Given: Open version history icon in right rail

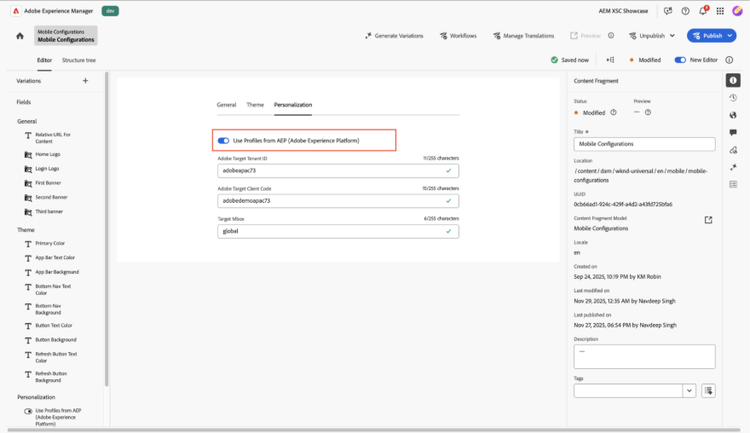Looking at the screenshot, I should pyautogui.click(x=733, y=98).
